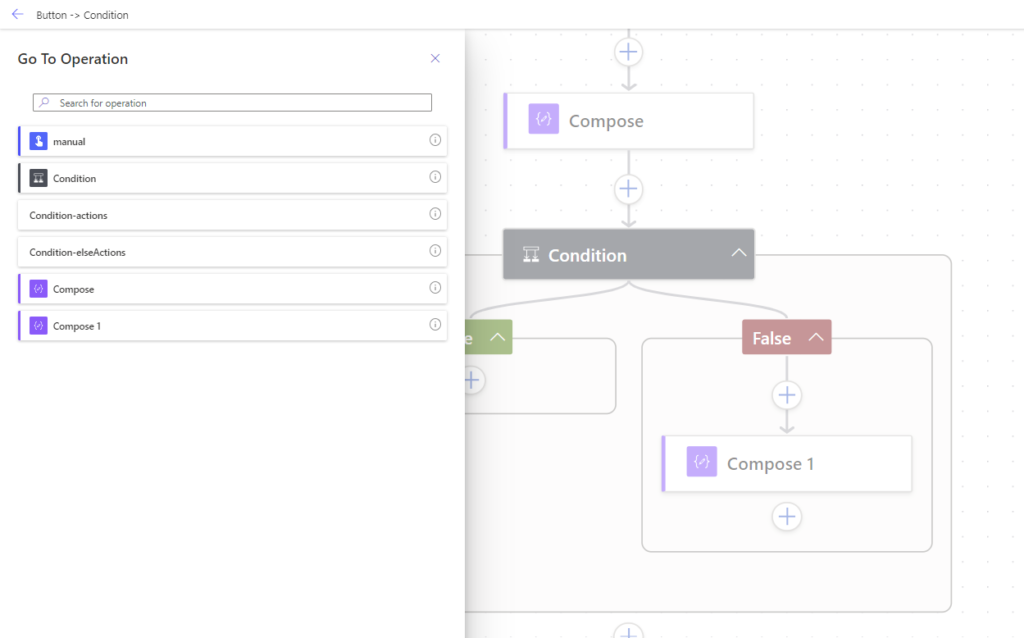This screenshot has width=1024, height=638.
Task: Click the magnifier icon in the search box
Action: point(44,103)
